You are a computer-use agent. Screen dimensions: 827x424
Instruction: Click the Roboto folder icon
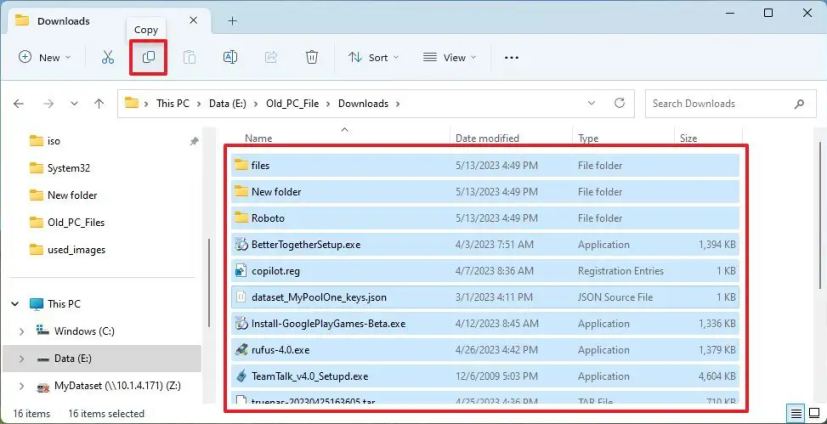[x=241, y=218]
